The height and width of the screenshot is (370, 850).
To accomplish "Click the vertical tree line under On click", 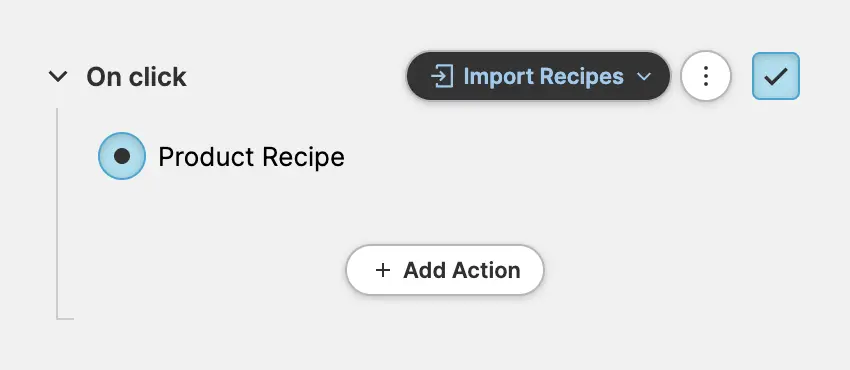I will pos(57,213).
